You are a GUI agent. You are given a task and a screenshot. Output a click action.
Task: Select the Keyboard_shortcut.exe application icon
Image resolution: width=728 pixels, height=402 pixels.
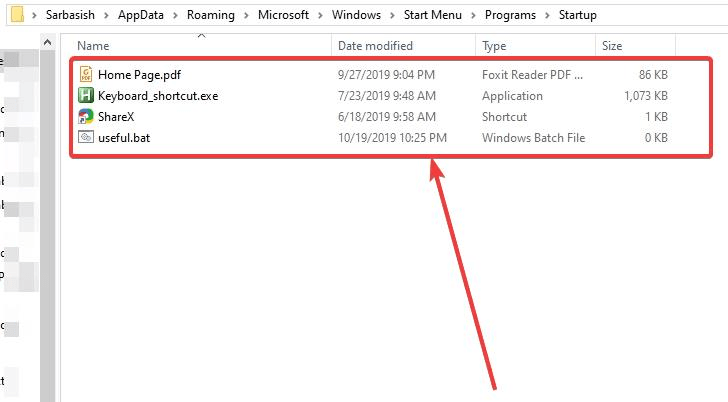(x=86, y=96)
